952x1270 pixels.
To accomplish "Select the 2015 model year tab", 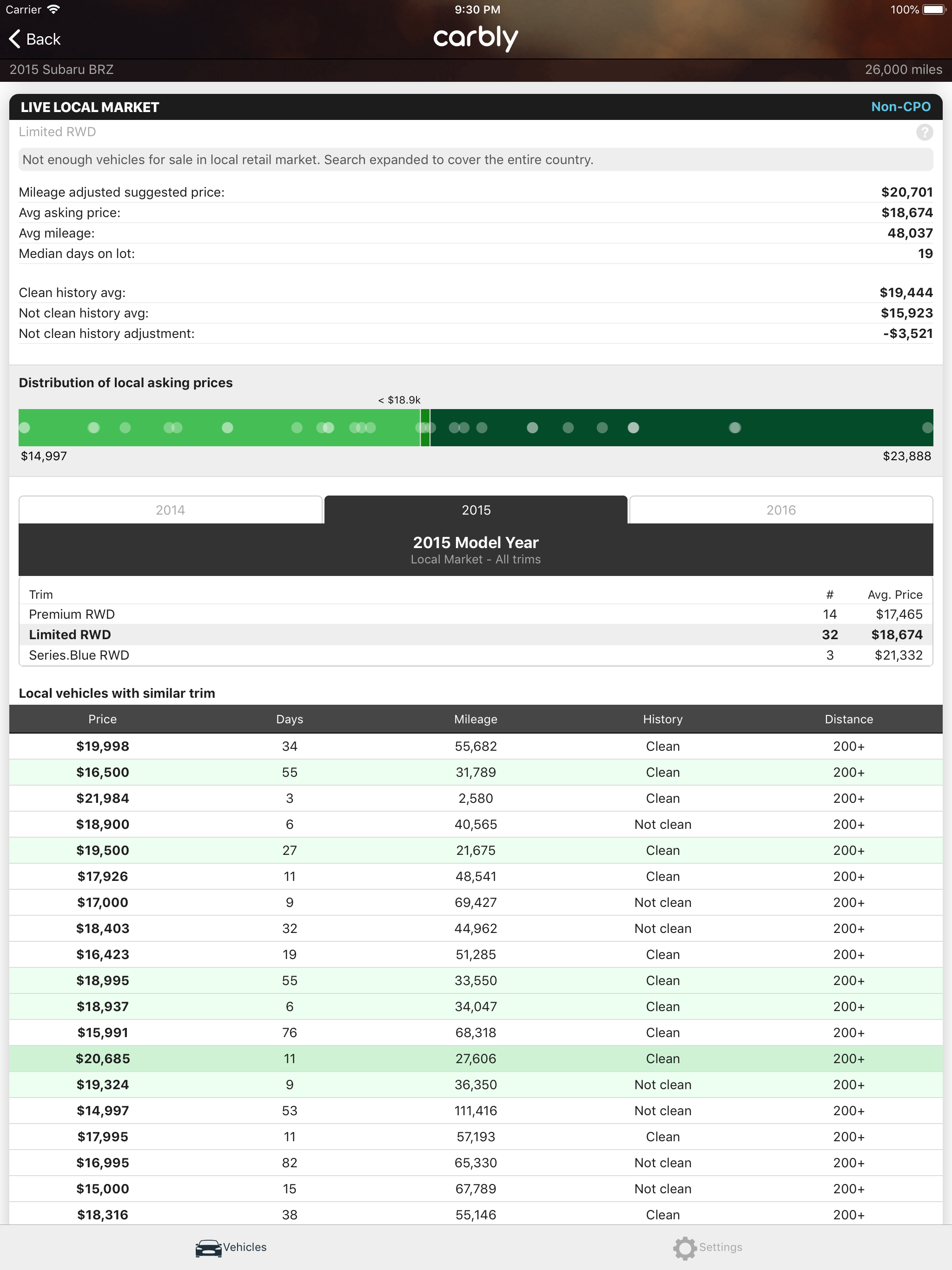I will (476, 510).
